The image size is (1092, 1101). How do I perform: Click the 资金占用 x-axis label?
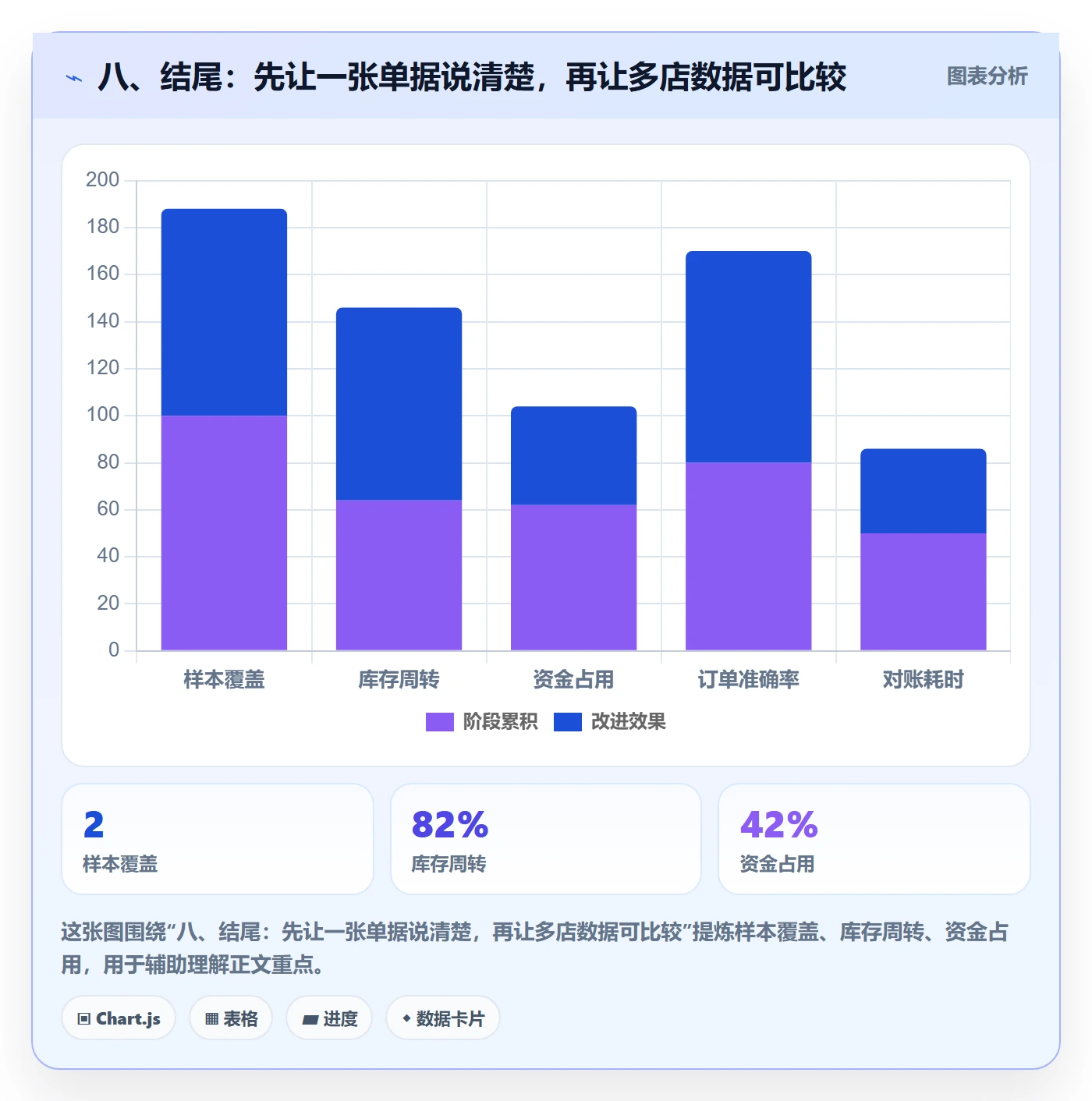(x=573, y=680)
